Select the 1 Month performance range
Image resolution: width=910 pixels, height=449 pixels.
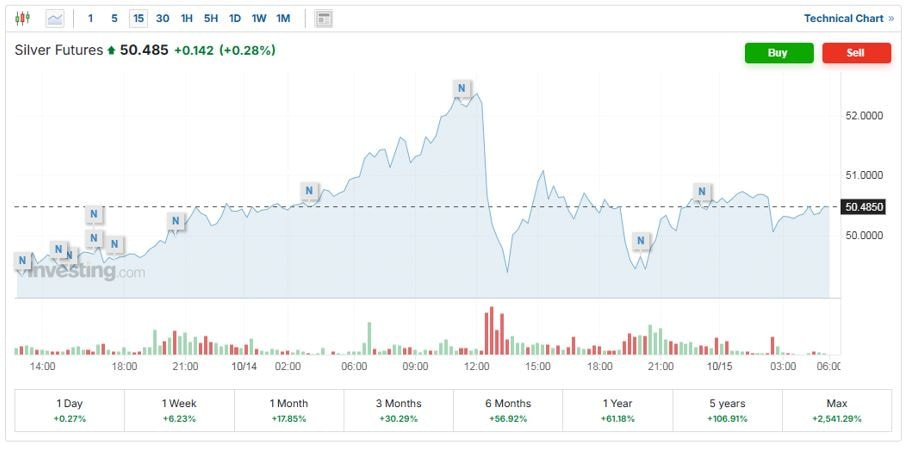(289, 410)
